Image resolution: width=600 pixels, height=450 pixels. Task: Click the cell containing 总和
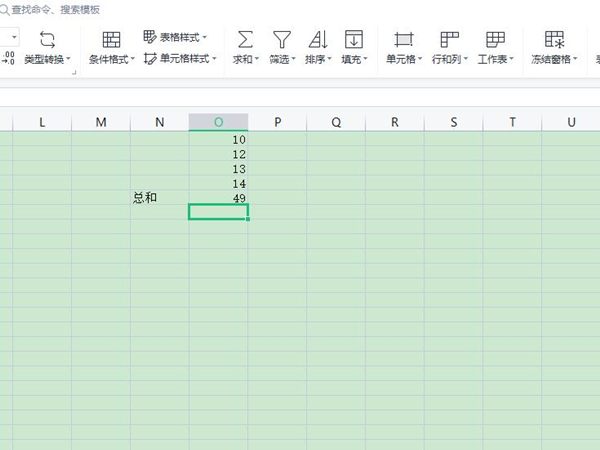pyautogui.click(x=146, y=198)
